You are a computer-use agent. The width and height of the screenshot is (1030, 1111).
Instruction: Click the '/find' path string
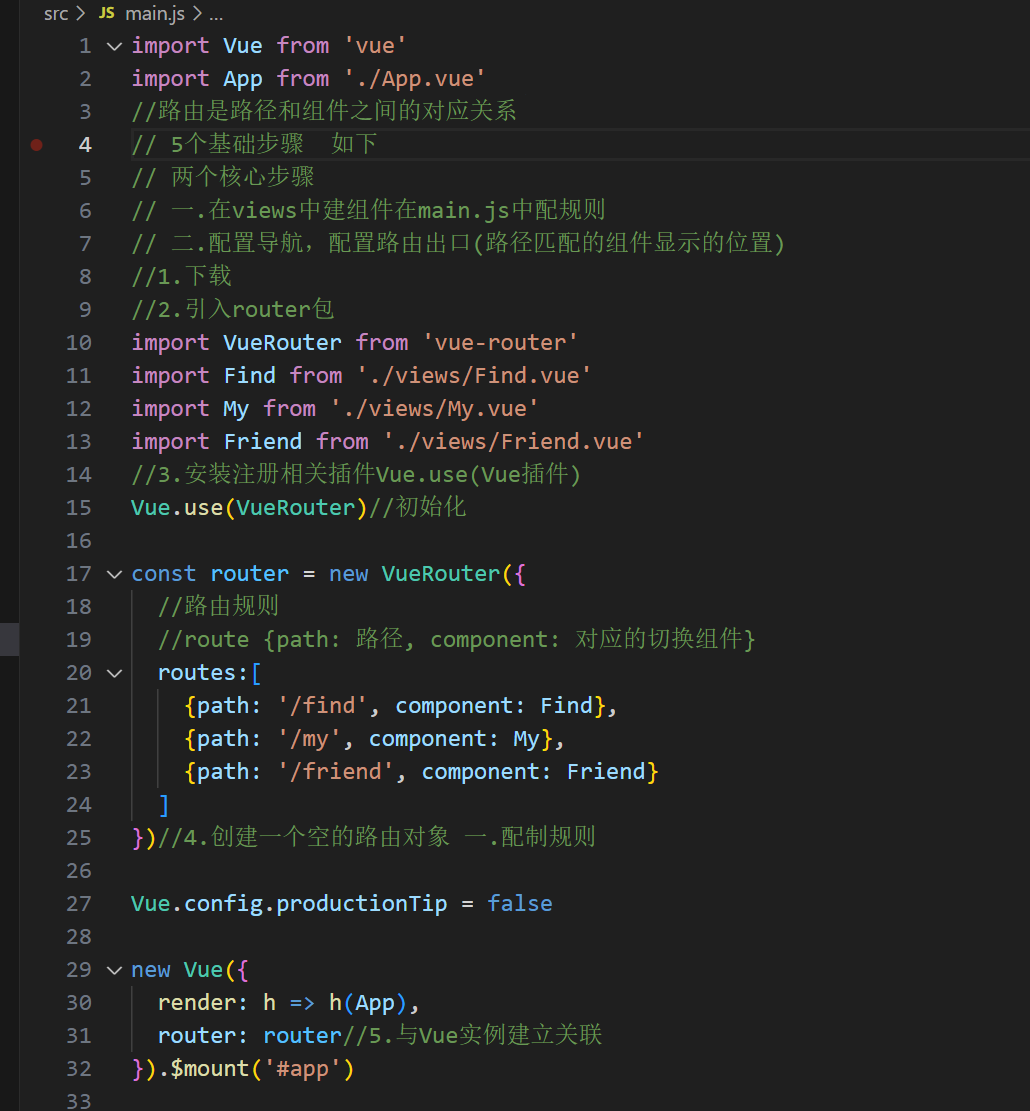click(323, 706)
